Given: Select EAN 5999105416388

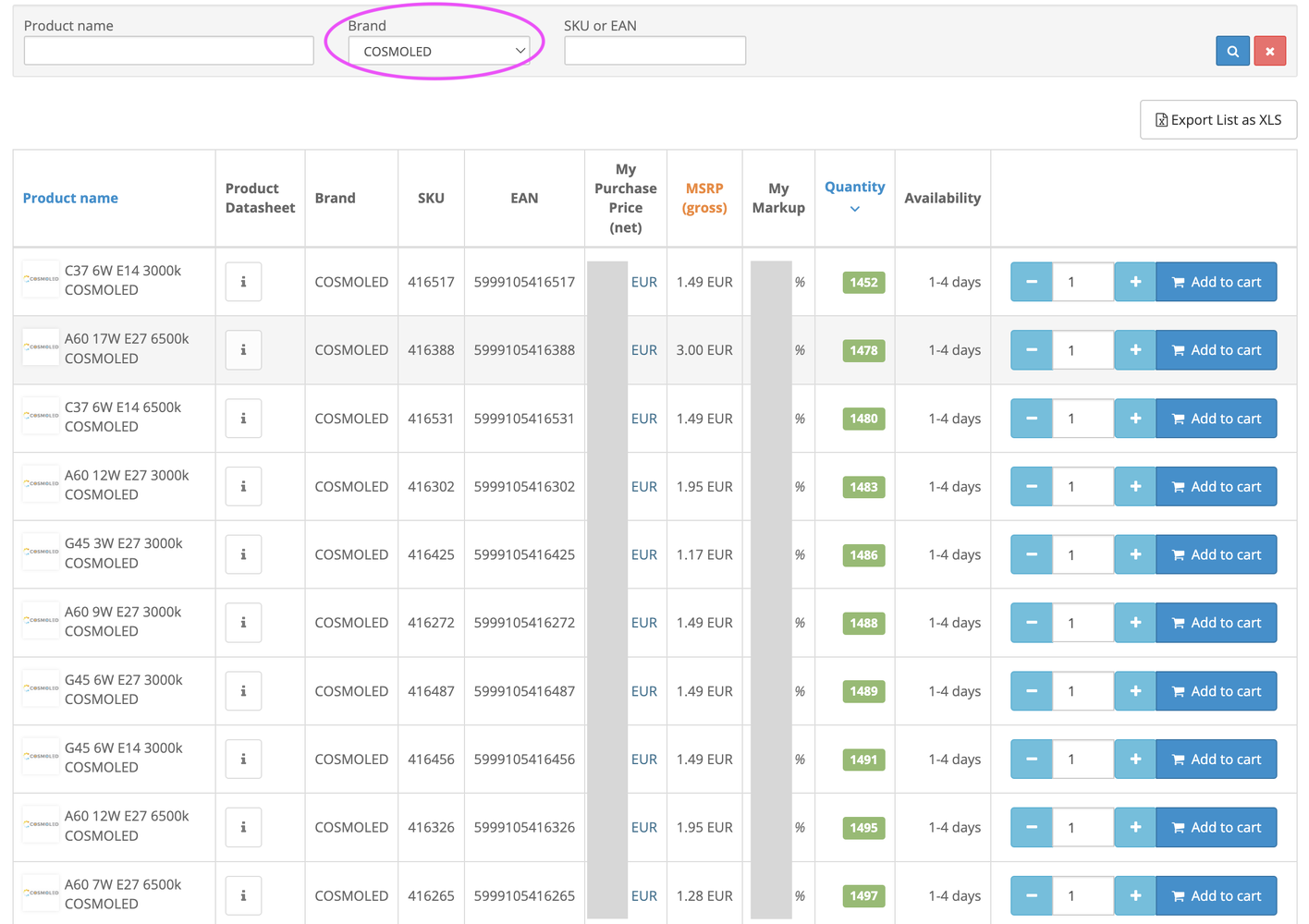Looking at the screenshot, I should [524, 350].
